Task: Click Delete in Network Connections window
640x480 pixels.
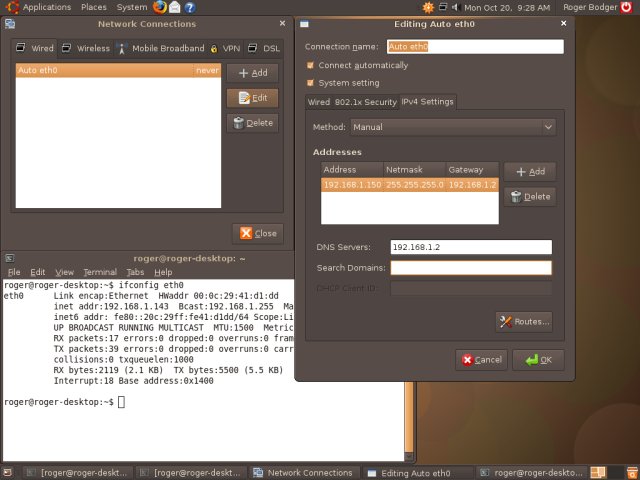Action: click(253, 123)
